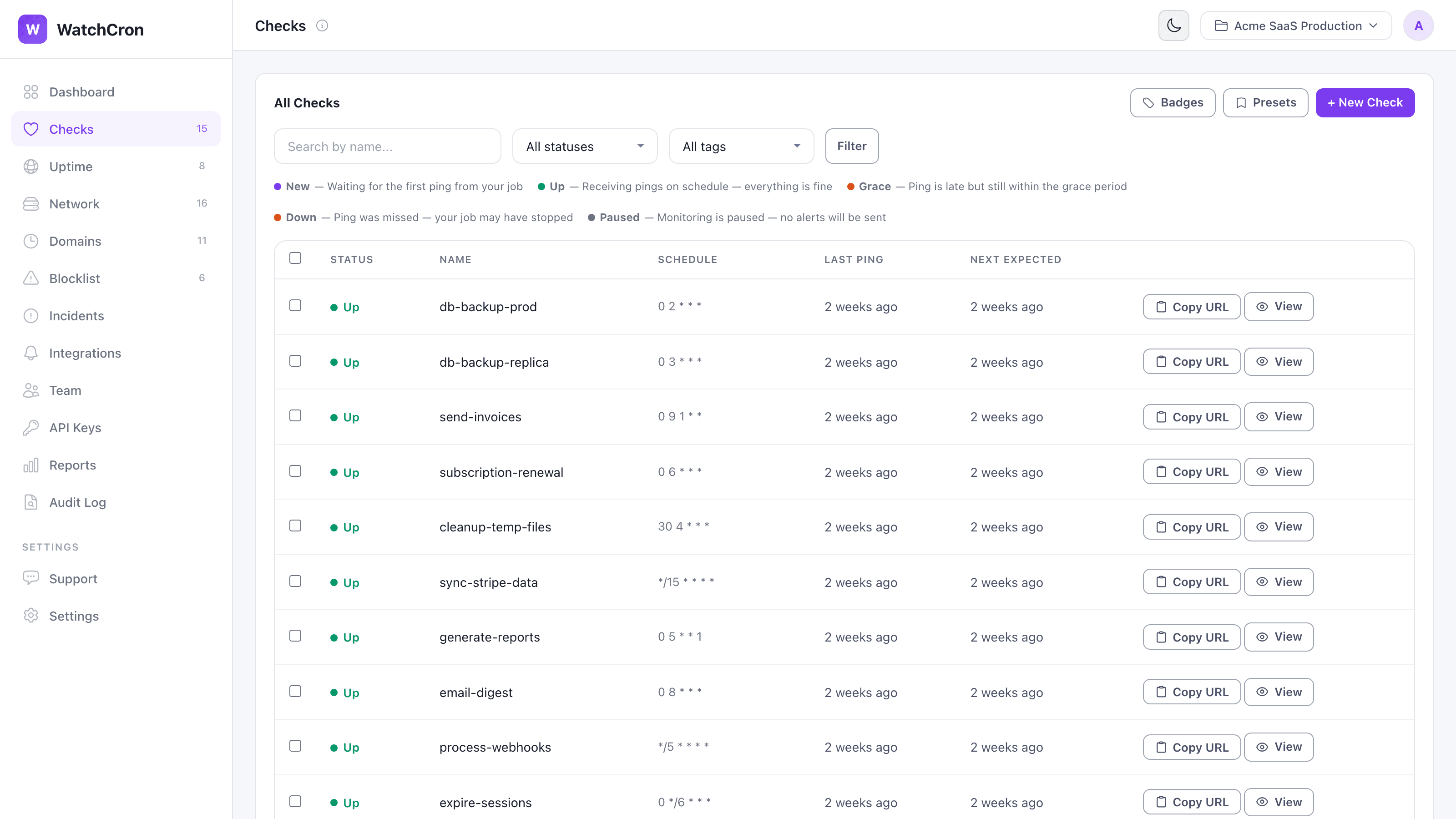The image size is (1456, 819).
Task: Click the tag icon in Badges button
Action: (1148, 103)
